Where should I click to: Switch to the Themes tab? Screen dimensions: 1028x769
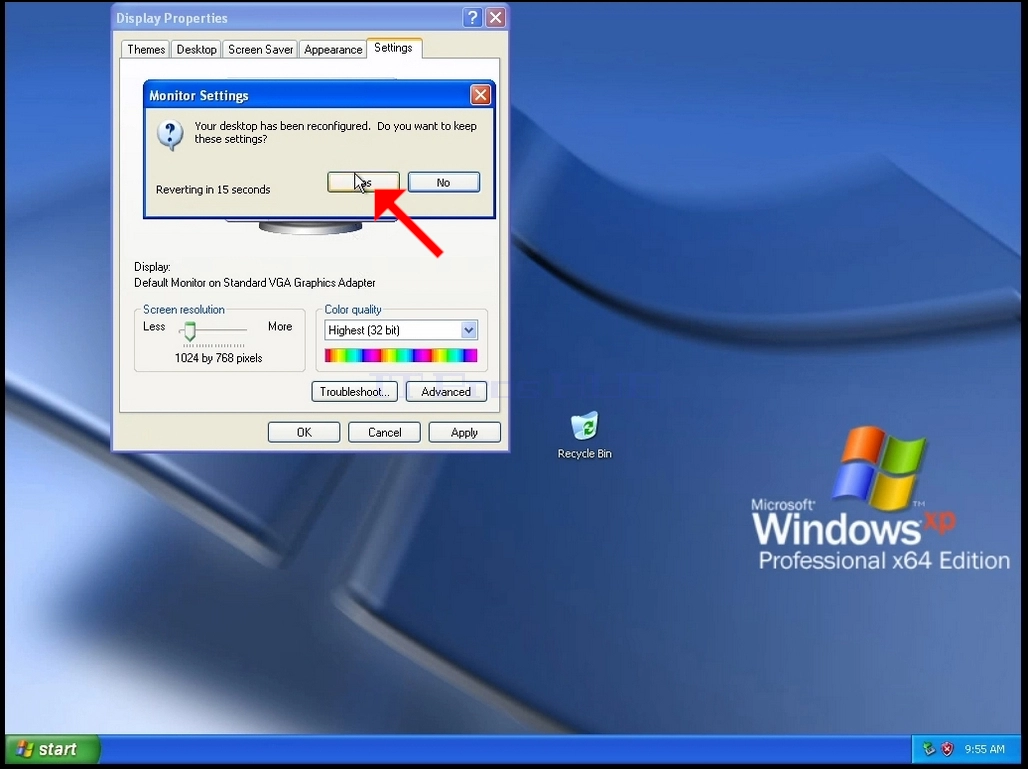146,49
